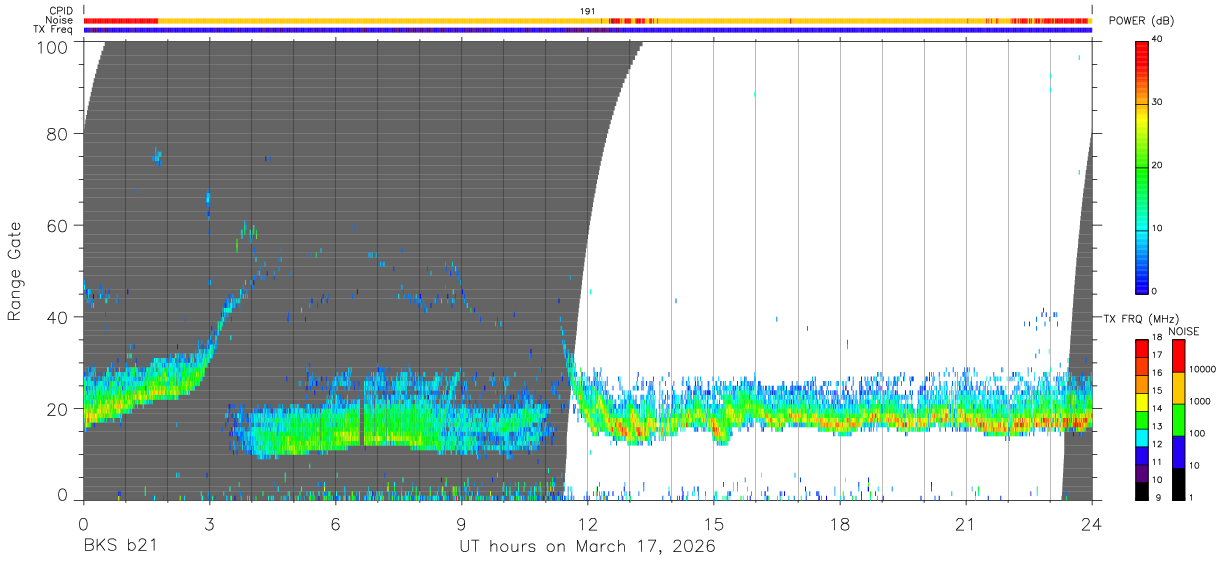This screenshot has height=567, width=1228.
Task: Click the Noise row label at top left
Action: (59, 20)
